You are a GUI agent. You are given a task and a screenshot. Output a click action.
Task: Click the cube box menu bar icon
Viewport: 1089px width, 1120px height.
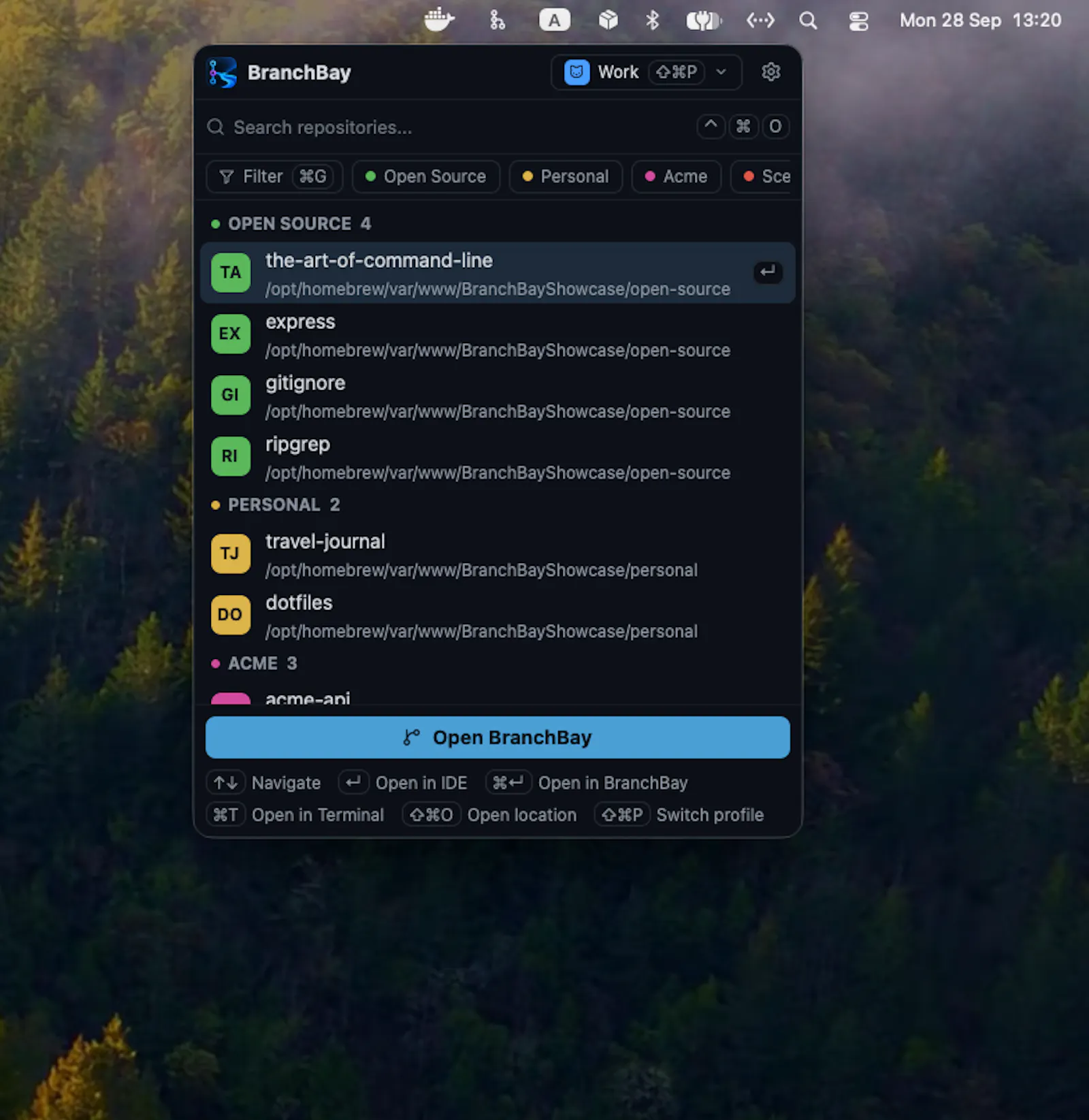click(x=608, y=20)
